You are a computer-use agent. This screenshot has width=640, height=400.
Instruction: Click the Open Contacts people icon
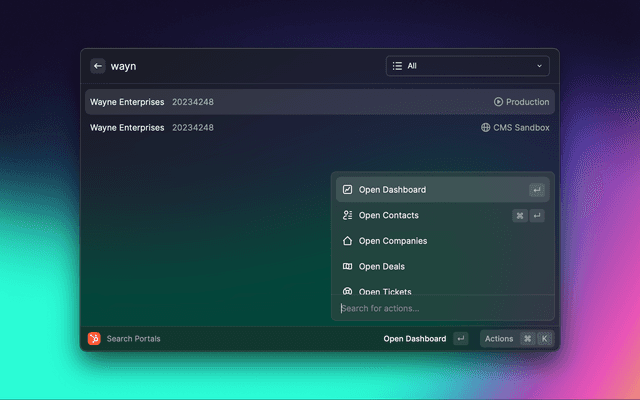pyautogui.click(x=347, y=215)
